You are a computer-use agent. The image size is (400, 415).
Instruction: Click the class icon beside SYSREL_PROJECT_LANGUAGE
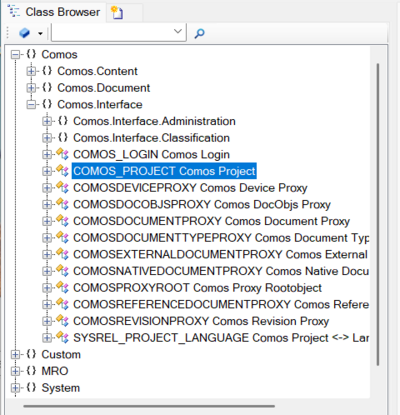(62, 337)
